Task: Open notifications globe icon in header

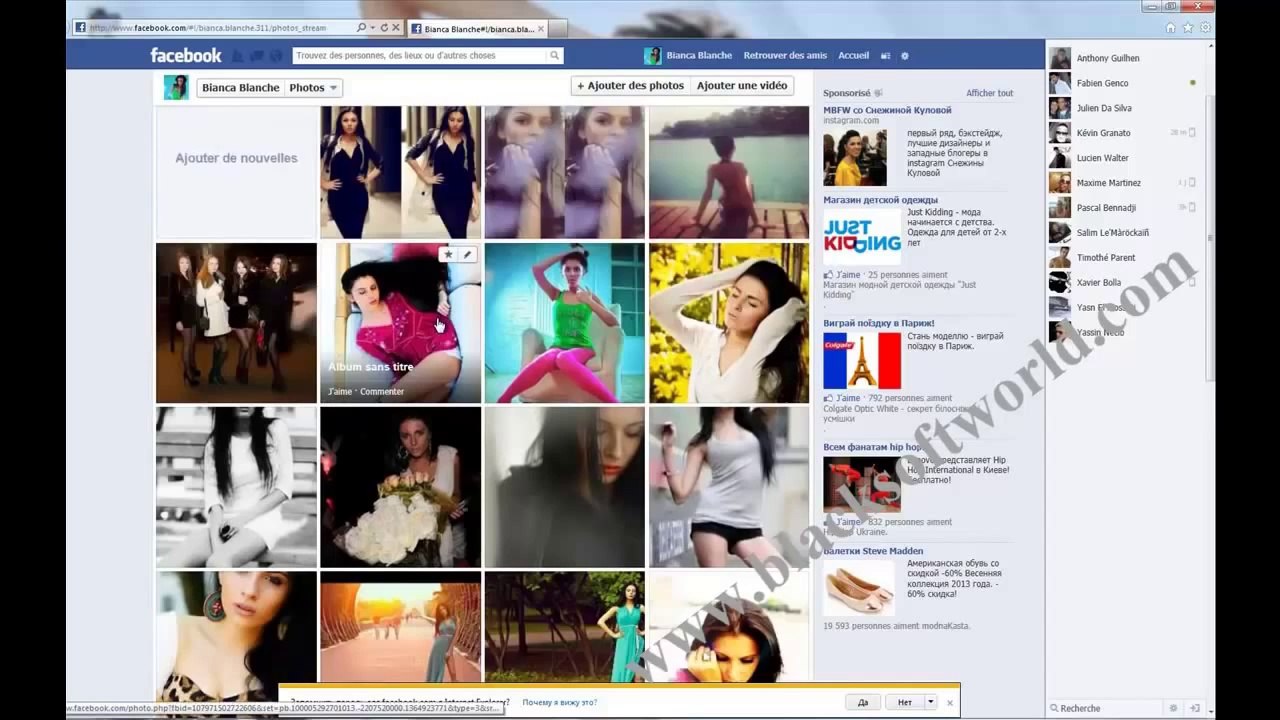Action: click(276, 56)
